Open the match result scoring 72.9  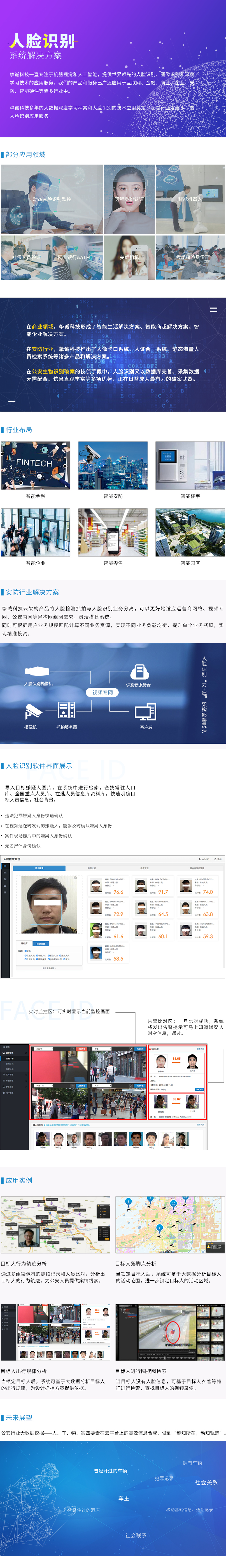(x=108, y=909)
